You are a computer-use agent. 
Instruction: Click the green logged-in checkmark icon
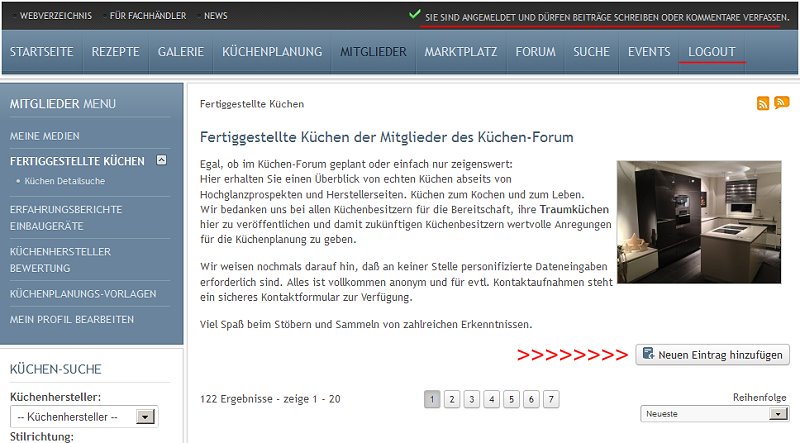[x=414, y=16]
